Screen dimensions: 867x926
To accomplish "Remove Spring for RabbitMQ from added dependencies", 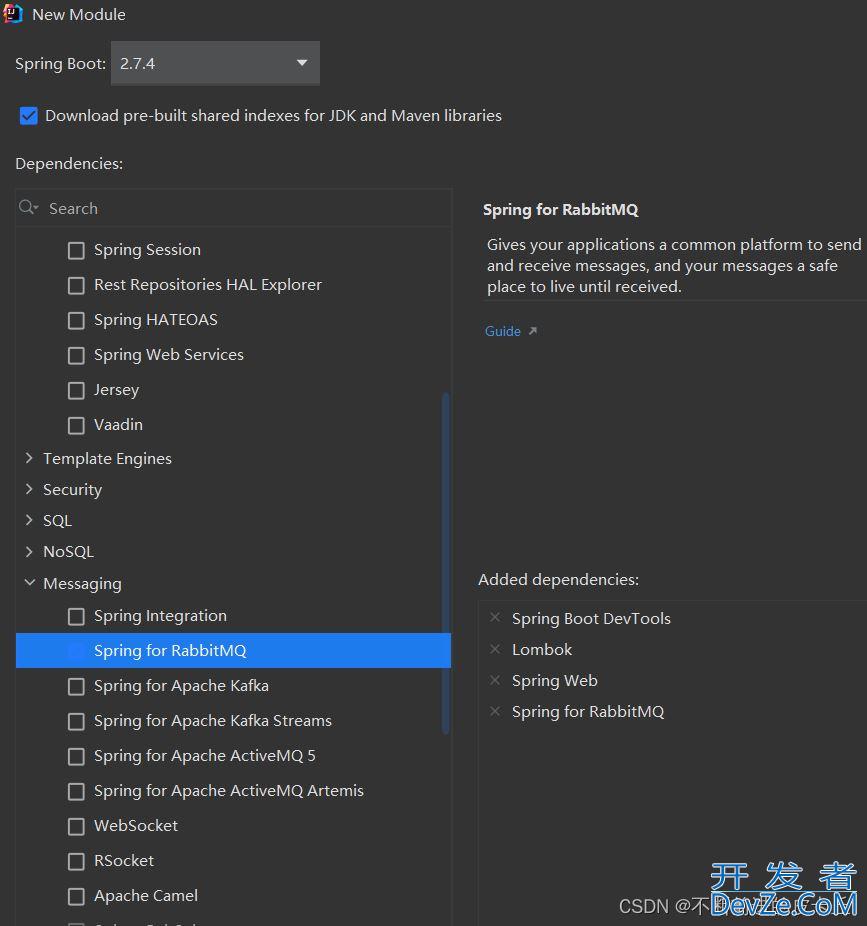I will (x=495, y=711).
